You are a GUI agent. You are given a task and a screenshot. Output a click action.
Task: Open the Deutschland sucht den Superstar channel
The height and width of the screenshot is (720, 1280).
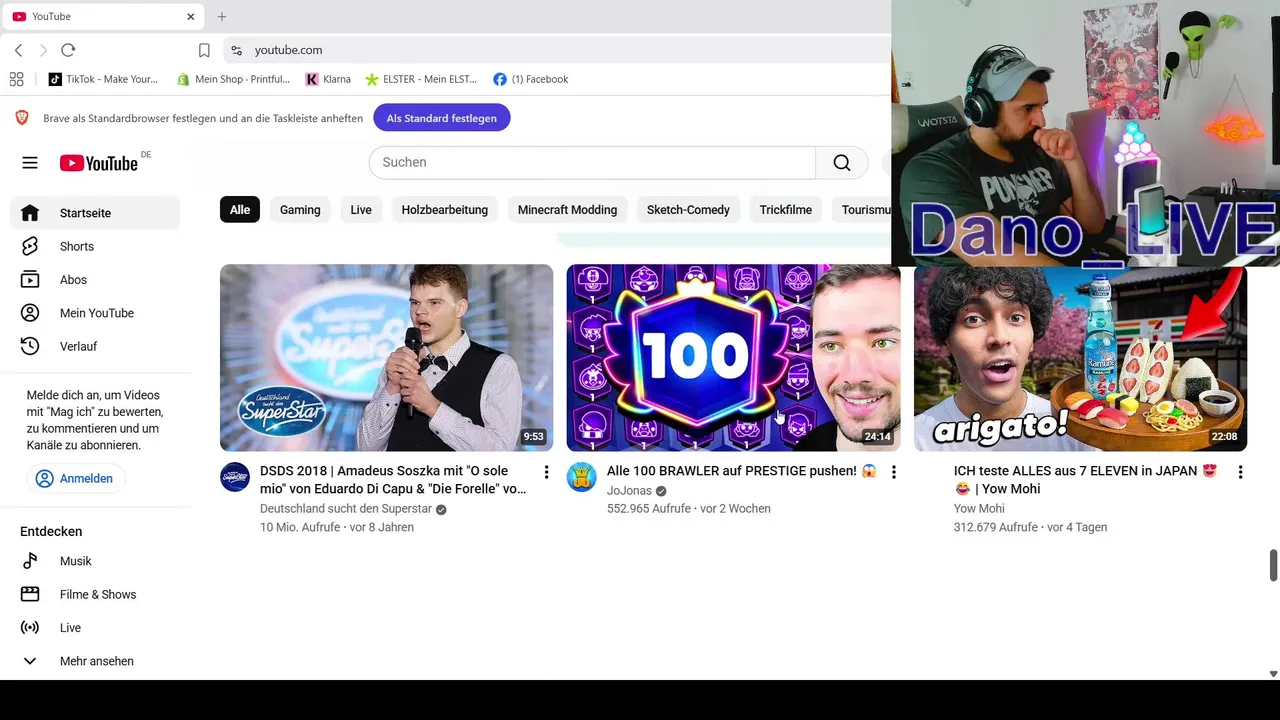(x=346, y=509)
